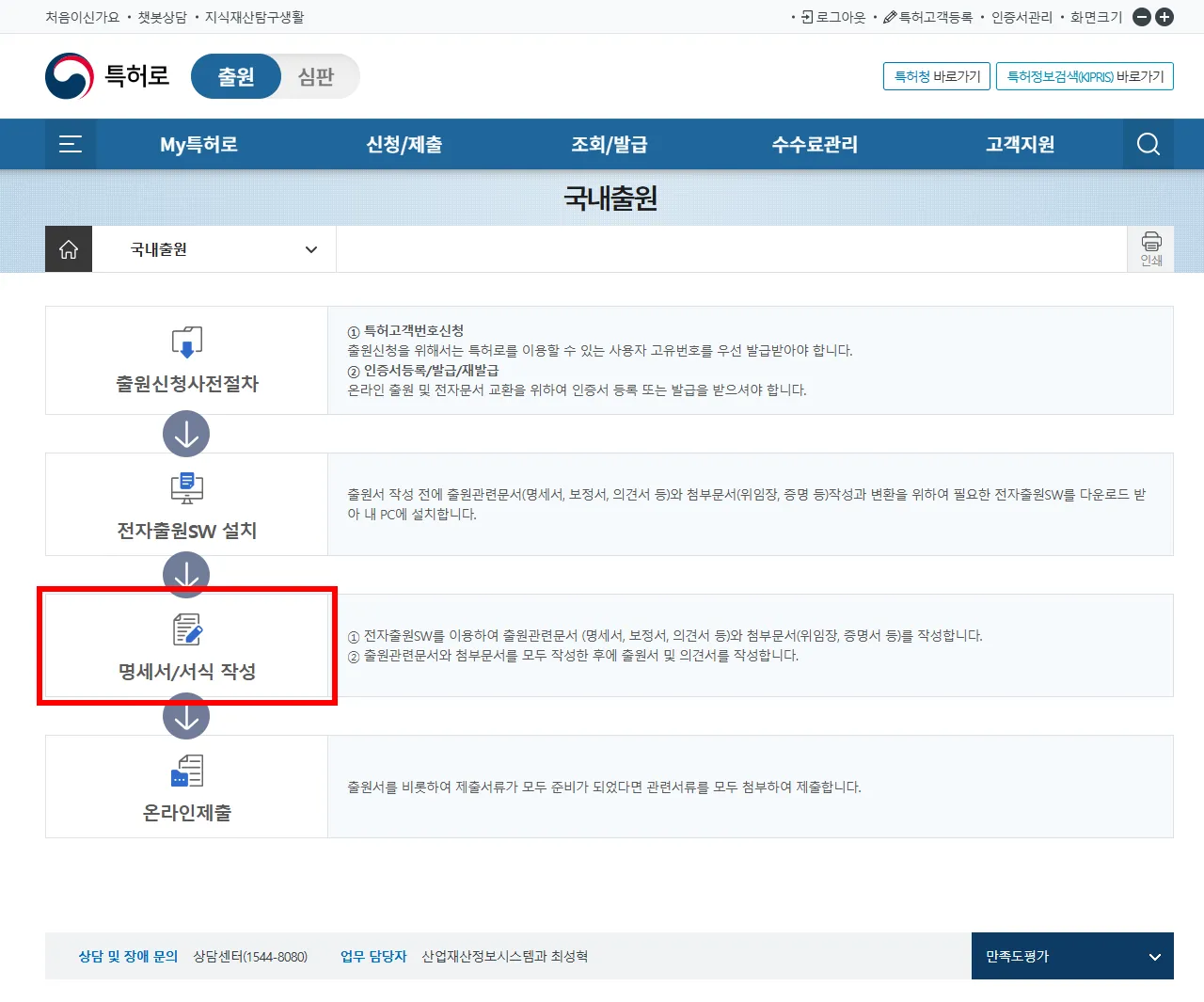Open the 전자출원SW 설치 step
The height and width of the screenshot is (1002, 1204).
coord(186,530)
